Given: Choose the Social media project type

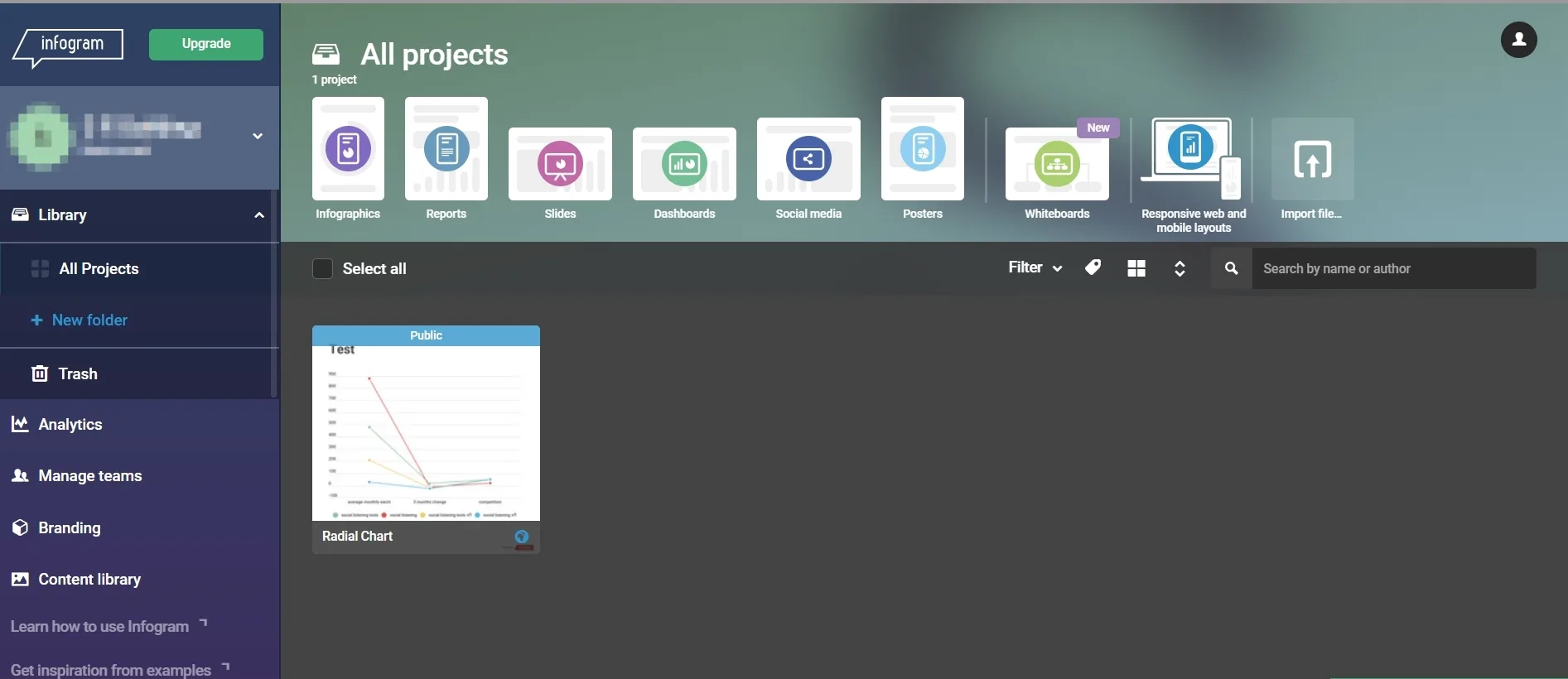Looking at the screenshot, I should click(808, 160).
